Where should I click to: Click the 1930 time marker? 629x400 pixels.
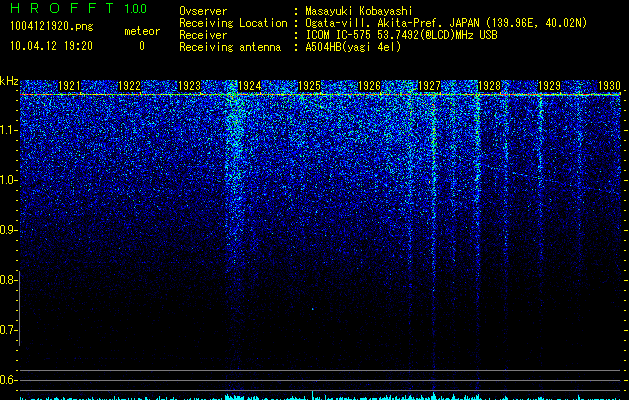[609, 86]
